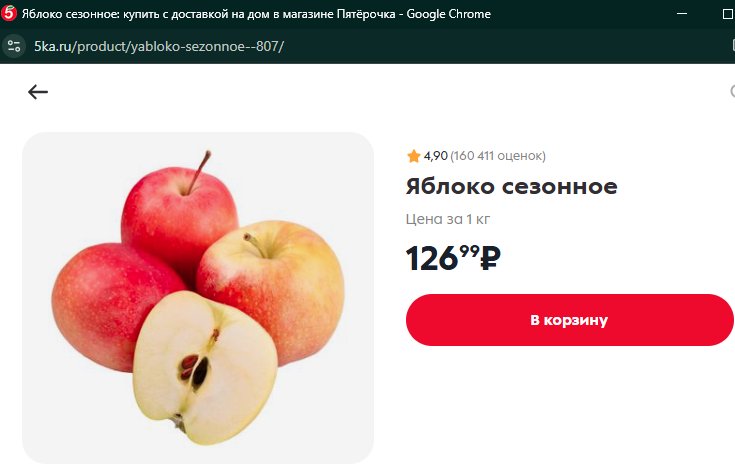Select the 5ka.ru domain in the URL
Viewport: 735px width, 467px height.
(x=52, y=46)
